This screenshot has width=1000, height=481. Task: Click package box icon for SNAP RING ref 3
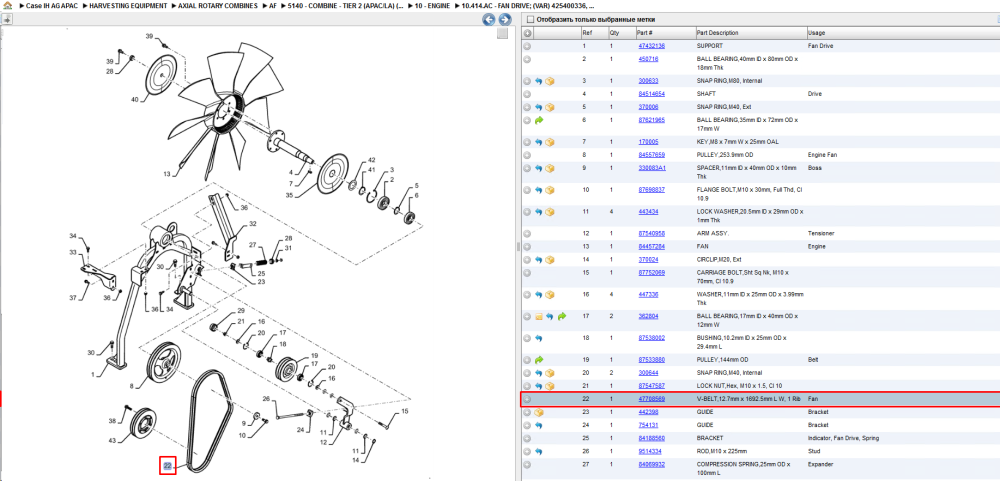(550, 81)
